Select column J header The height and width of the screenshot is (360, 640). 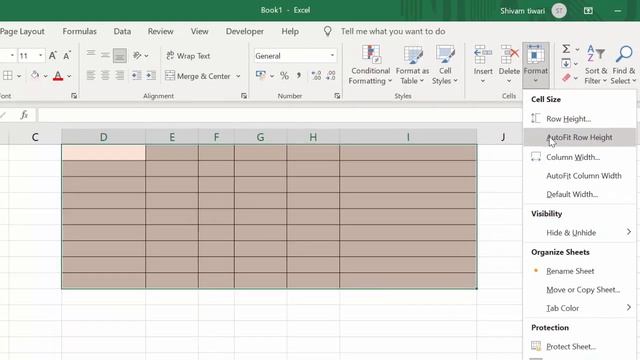(x=503, y=137)
